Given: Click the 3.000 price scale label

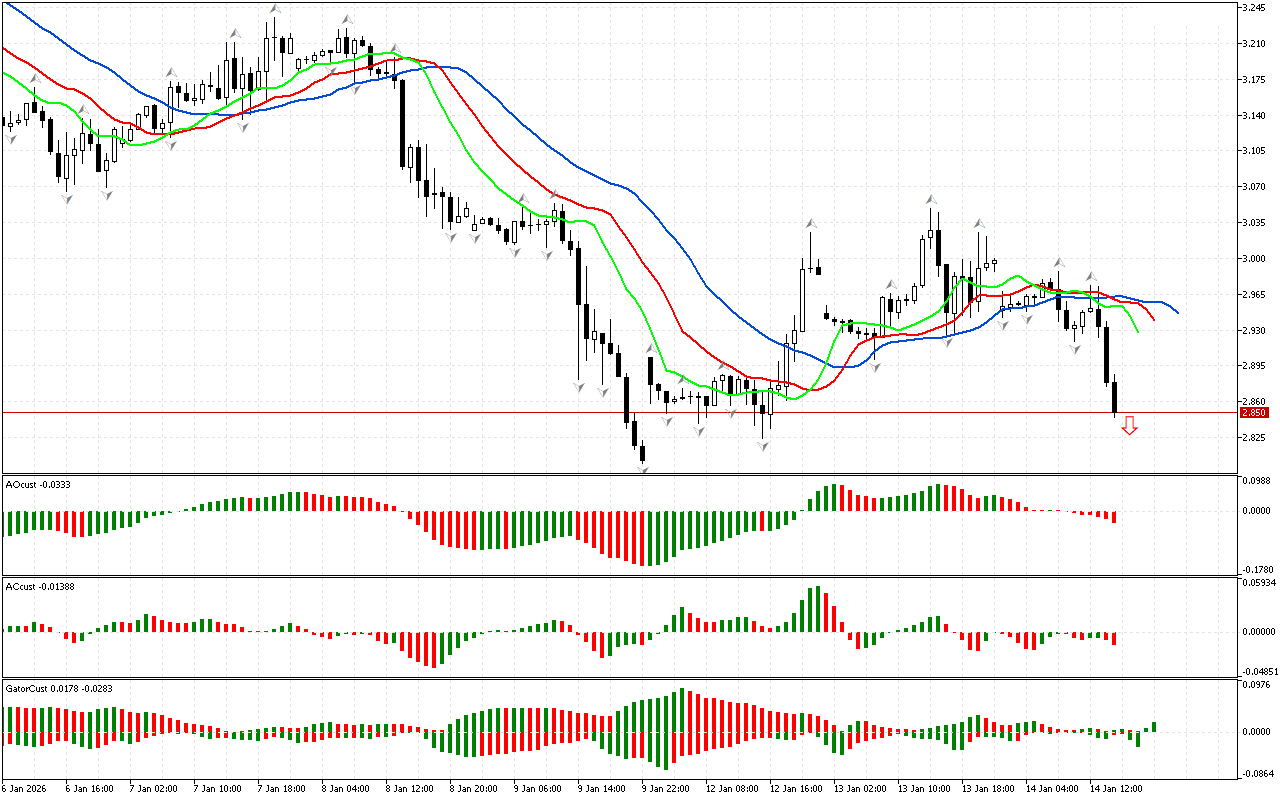Looking at the screenshot, I should 1253,258.
